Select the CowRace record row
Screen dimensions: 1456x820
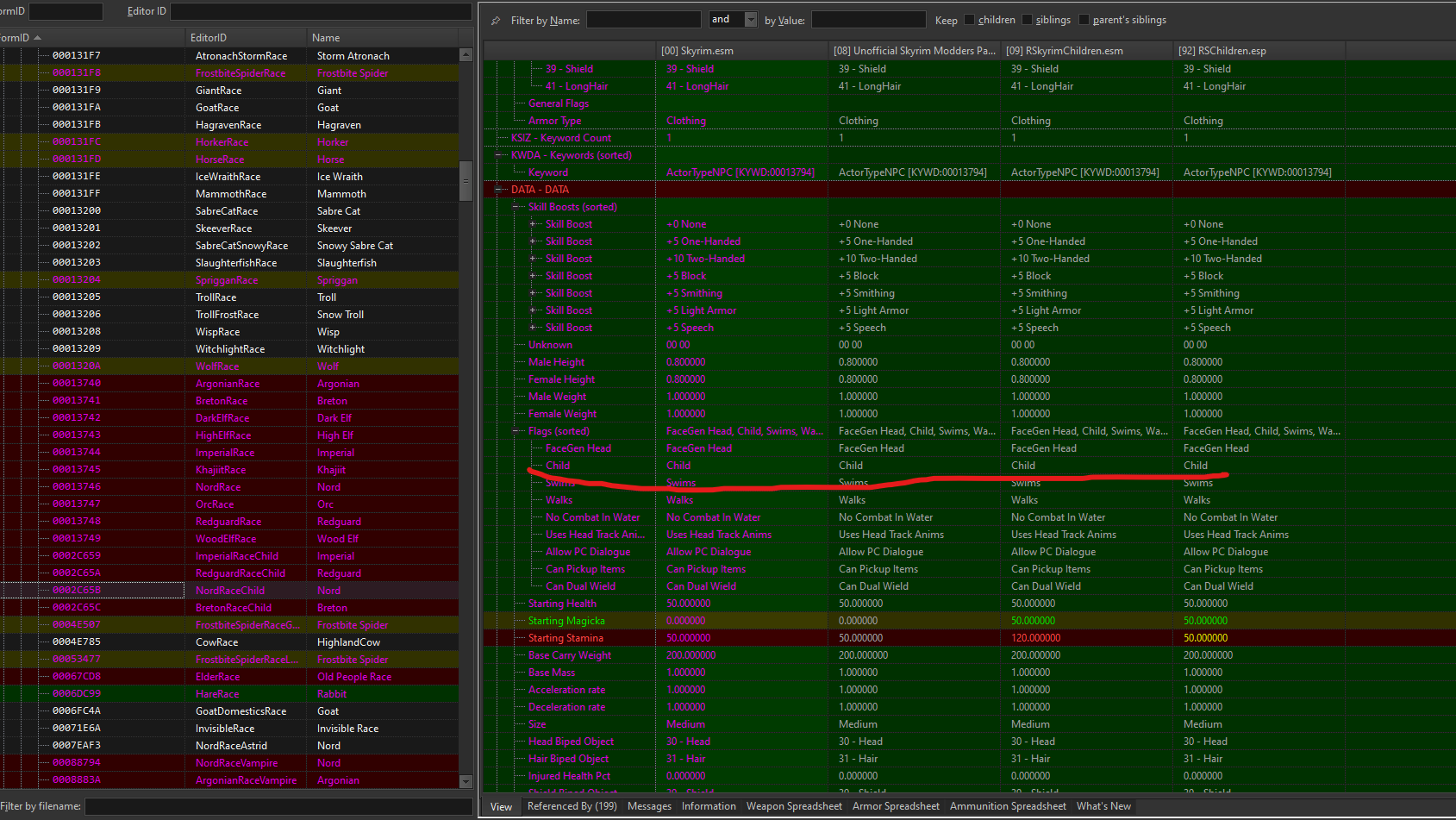229,642
